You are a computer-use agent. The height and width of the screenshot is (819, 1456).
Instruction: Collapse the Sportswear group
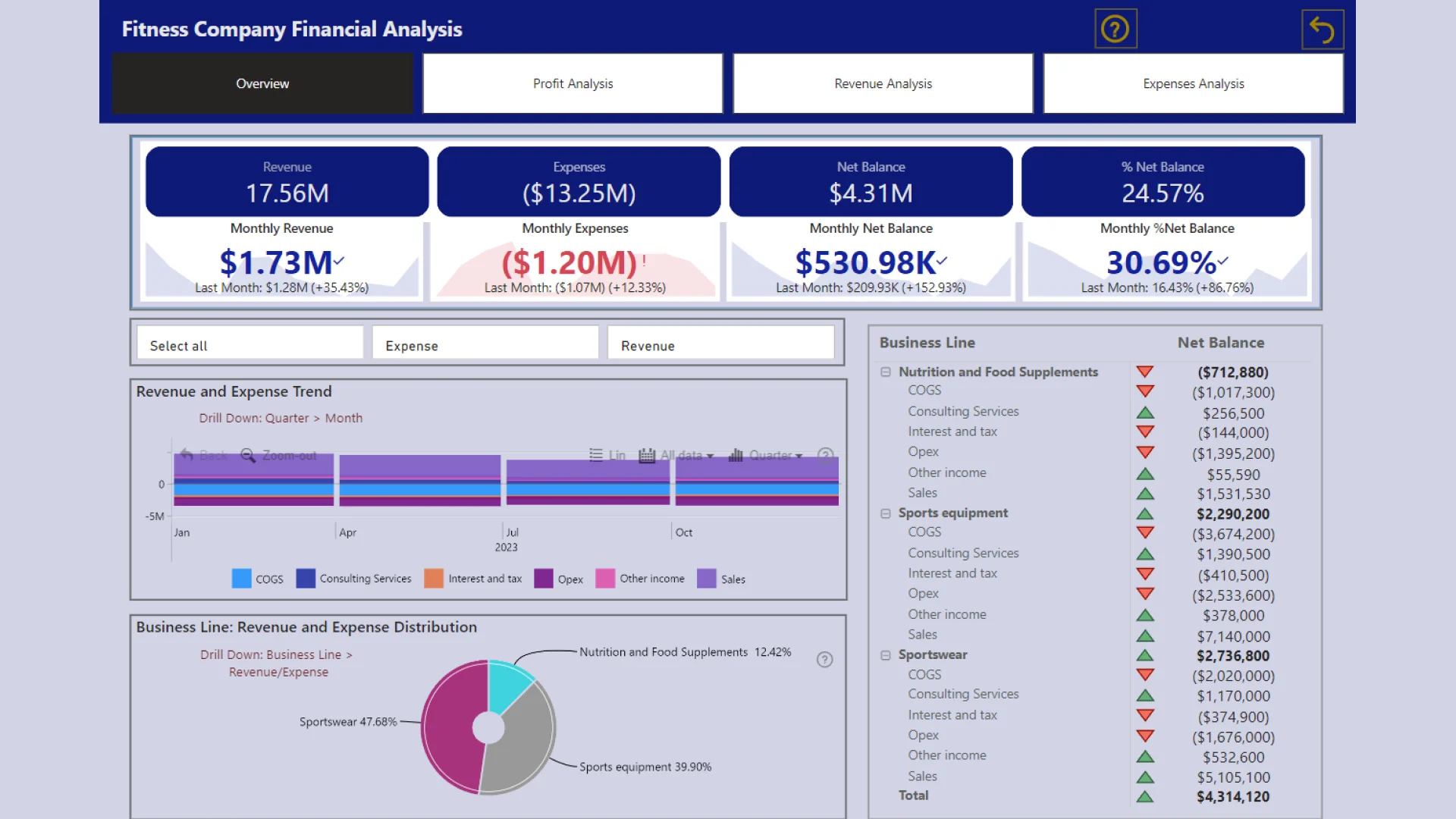coord(885,655)
